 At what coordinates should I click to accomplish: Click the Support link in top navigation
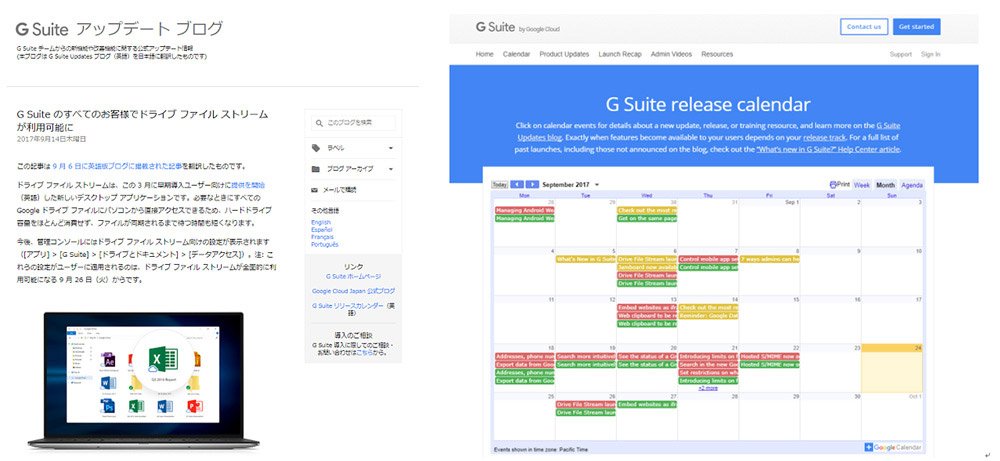(901, 54)
